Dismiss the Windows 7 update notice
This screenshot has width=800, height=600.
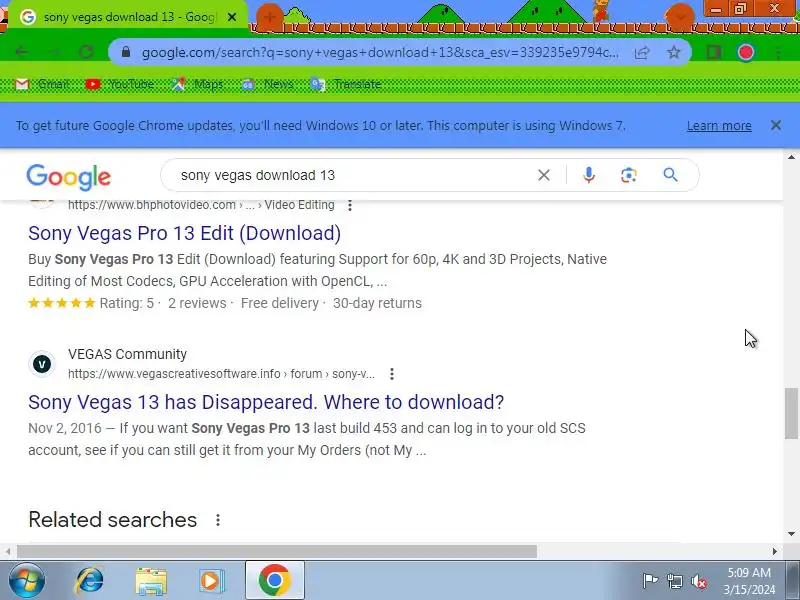tap(776, 125)
